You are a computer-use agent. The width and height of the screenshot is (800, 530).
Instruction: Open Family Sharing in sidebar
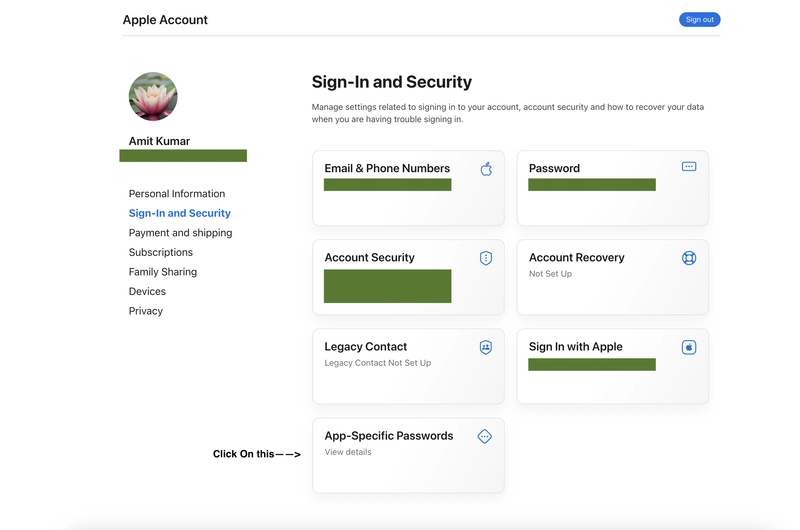(x=163, y=272)
